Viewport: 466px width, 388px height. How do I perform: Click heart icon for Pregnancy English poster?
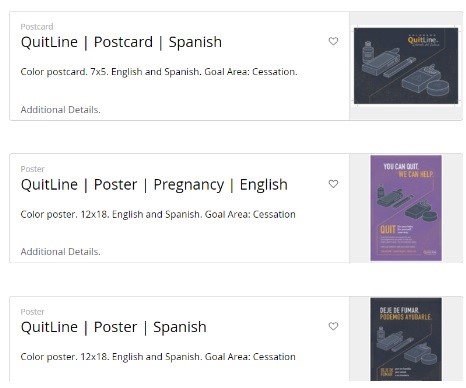333,184
